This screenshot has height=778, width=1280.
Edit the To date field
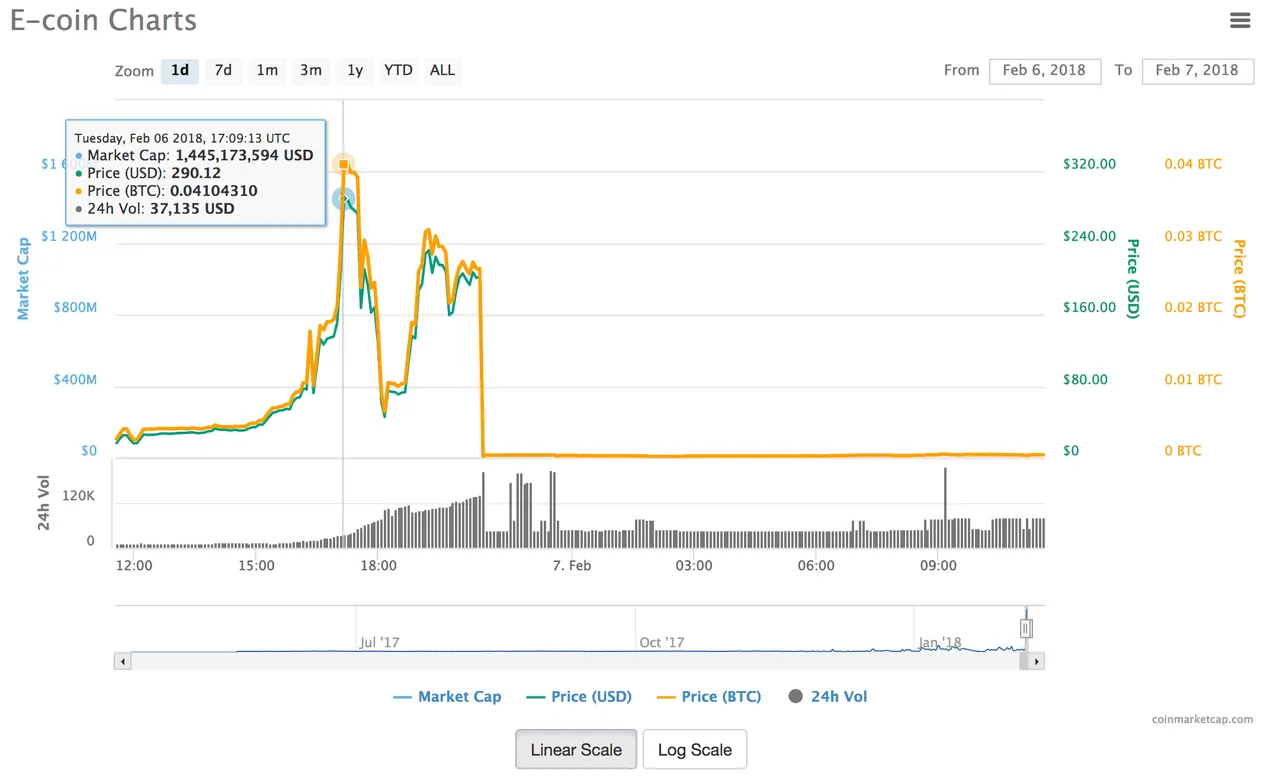point(1197,70)
